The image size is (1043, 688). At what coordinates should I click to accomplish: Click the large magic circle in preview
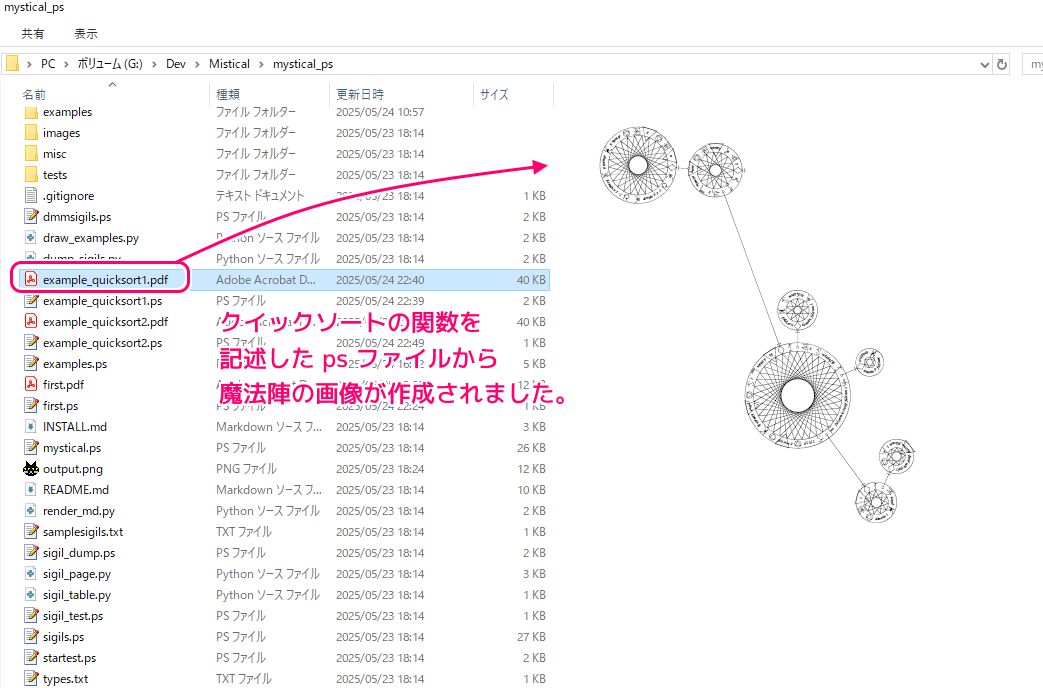pos(797,395)
